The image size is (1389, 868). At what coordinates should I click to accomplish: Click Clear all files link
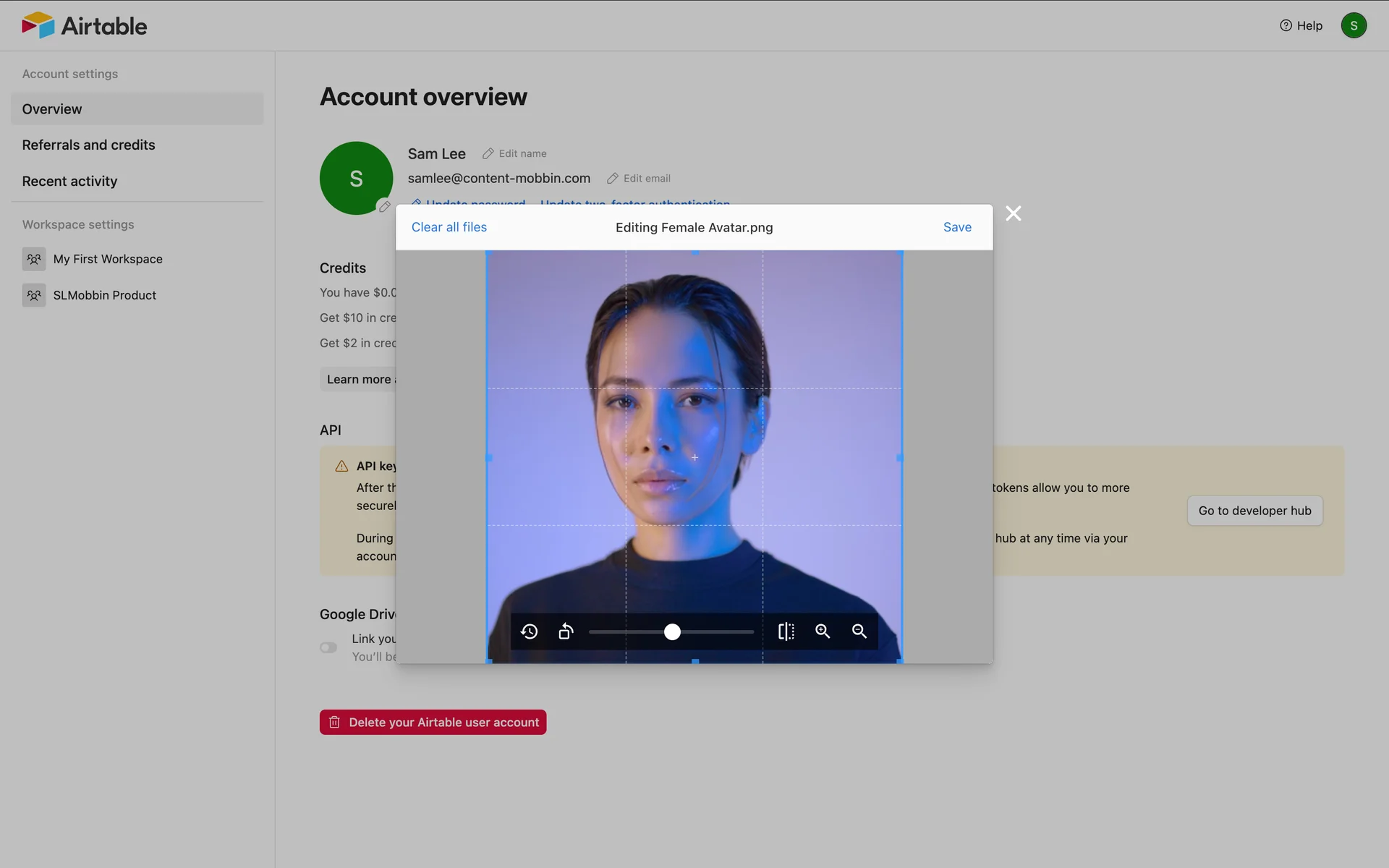449,227
